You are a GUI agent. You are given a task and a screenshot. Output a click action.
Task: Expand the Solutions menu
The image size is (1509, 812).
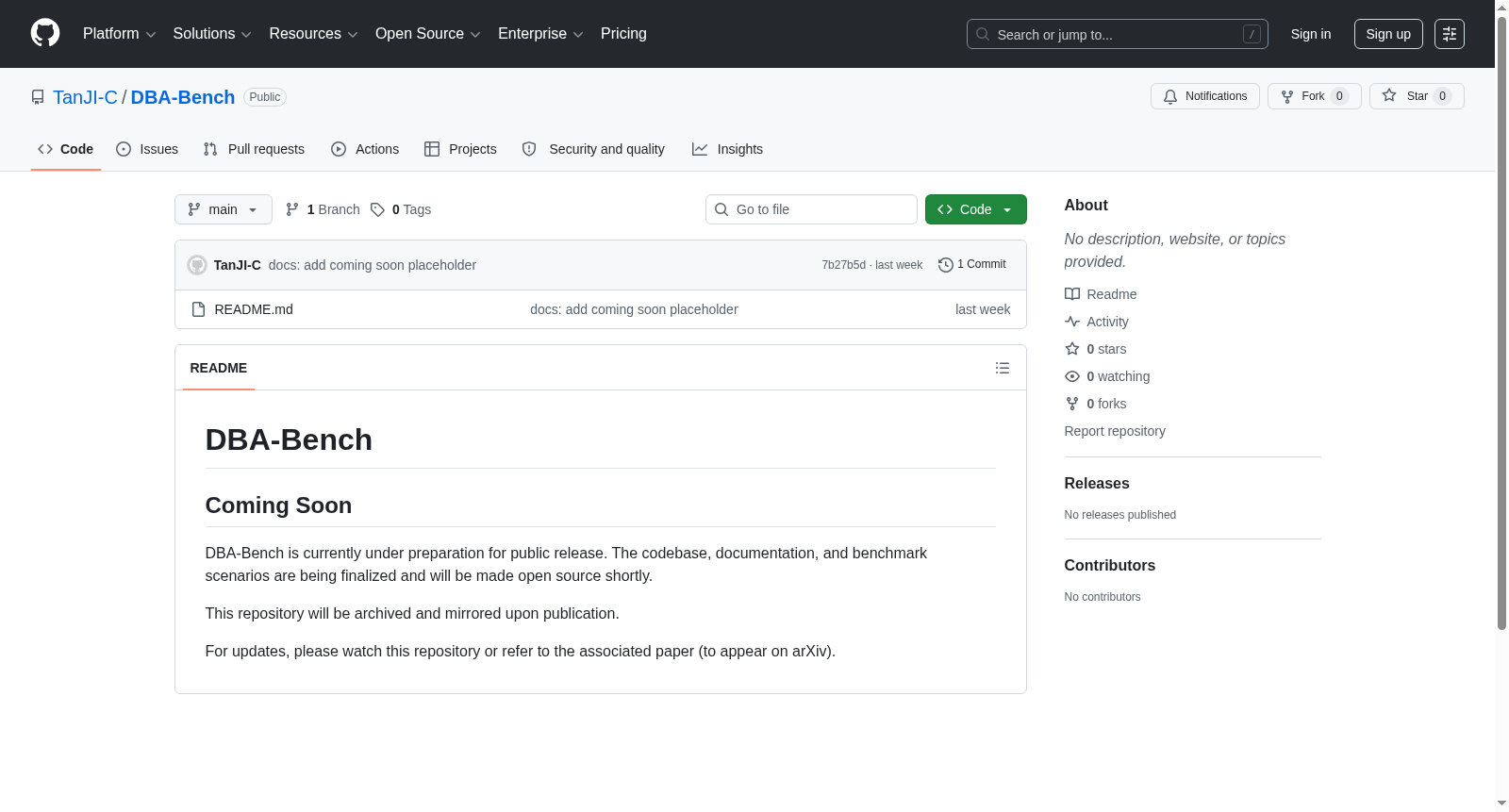[x=212, y=34]
